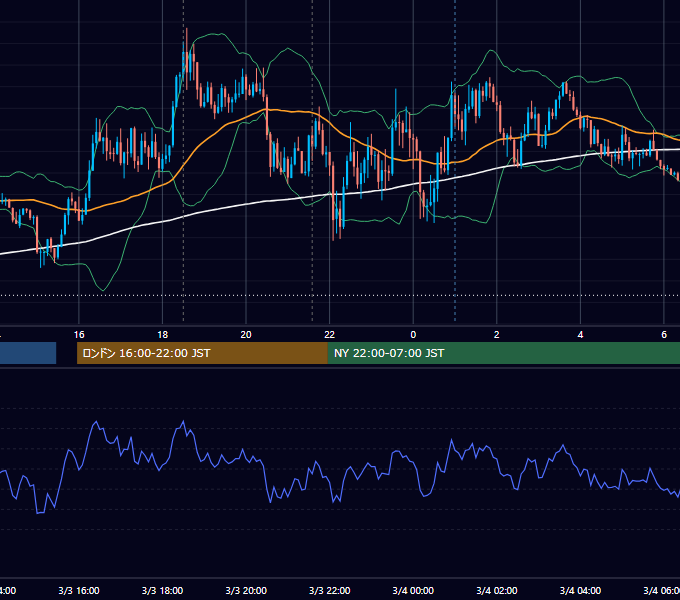The height and width of the screenshot is (600, 680).
Task: Click the 0 hour label on chart axis
Action: (x=413, y=335)
